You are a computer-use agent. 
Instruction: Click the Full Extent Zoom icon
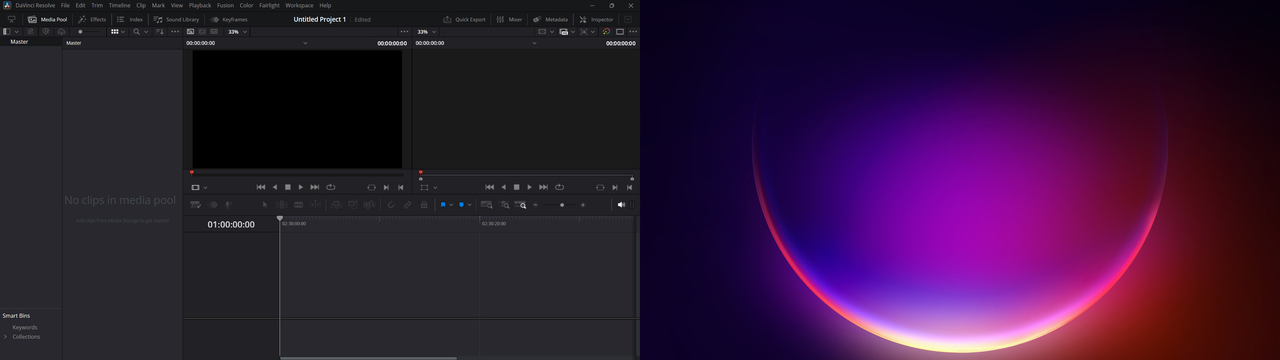[486, 204]
